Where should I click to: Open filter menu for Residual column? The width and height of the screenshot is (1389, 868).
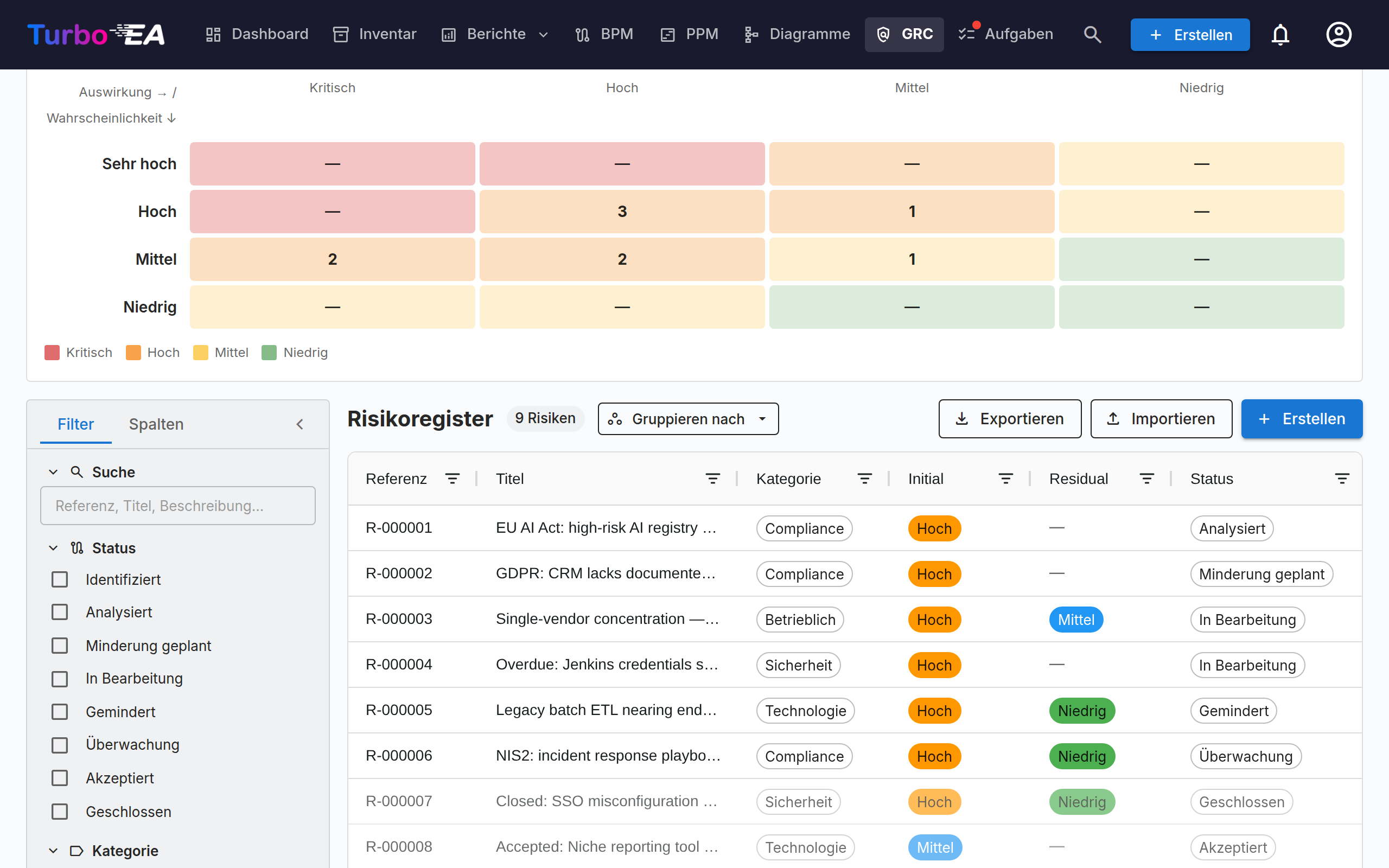pos(1147,479)
